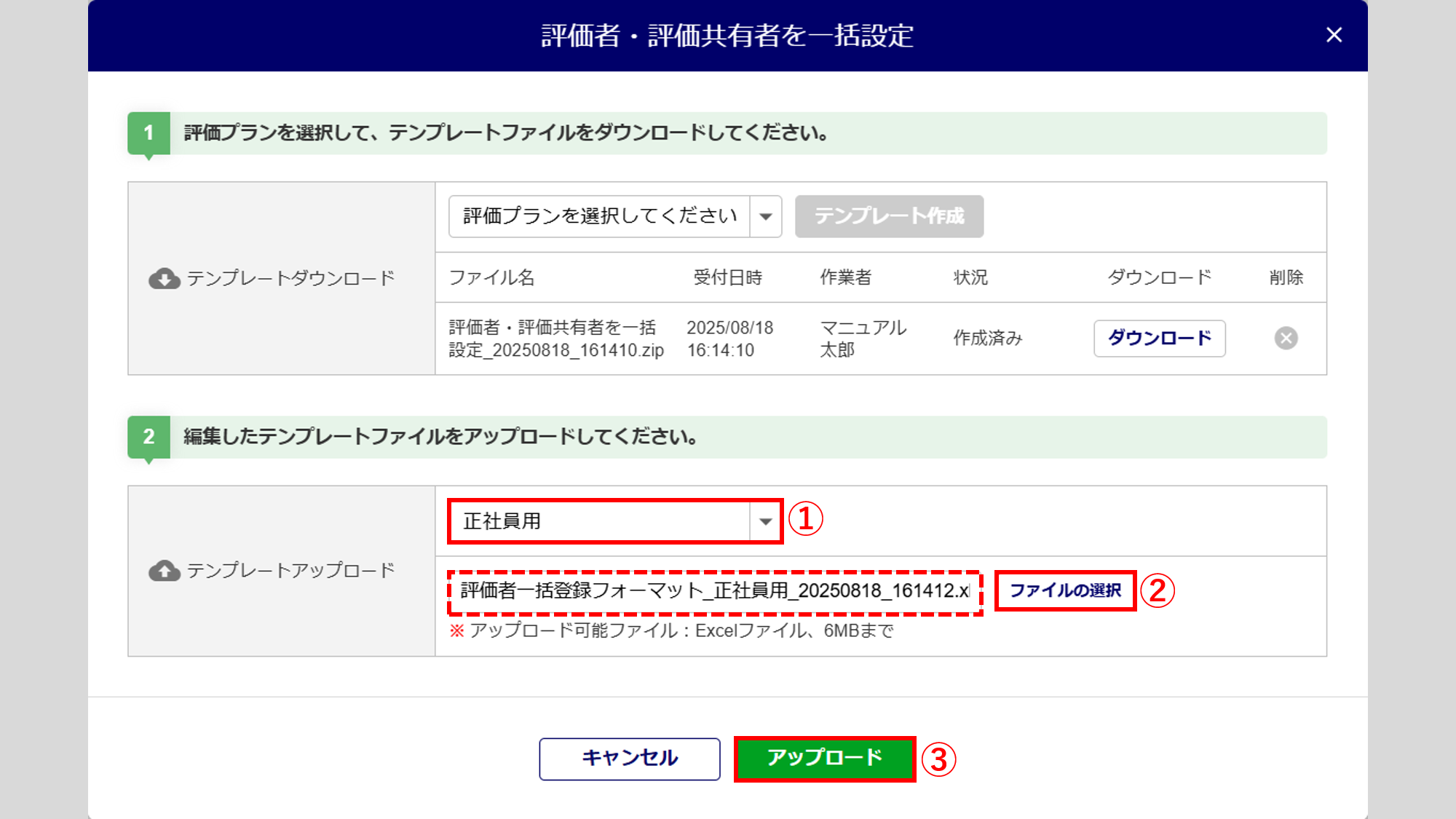The width and height of the screenshot is (1456, 819).
Task: Close the dialog with the X icon
Action: pos(1334,35)
